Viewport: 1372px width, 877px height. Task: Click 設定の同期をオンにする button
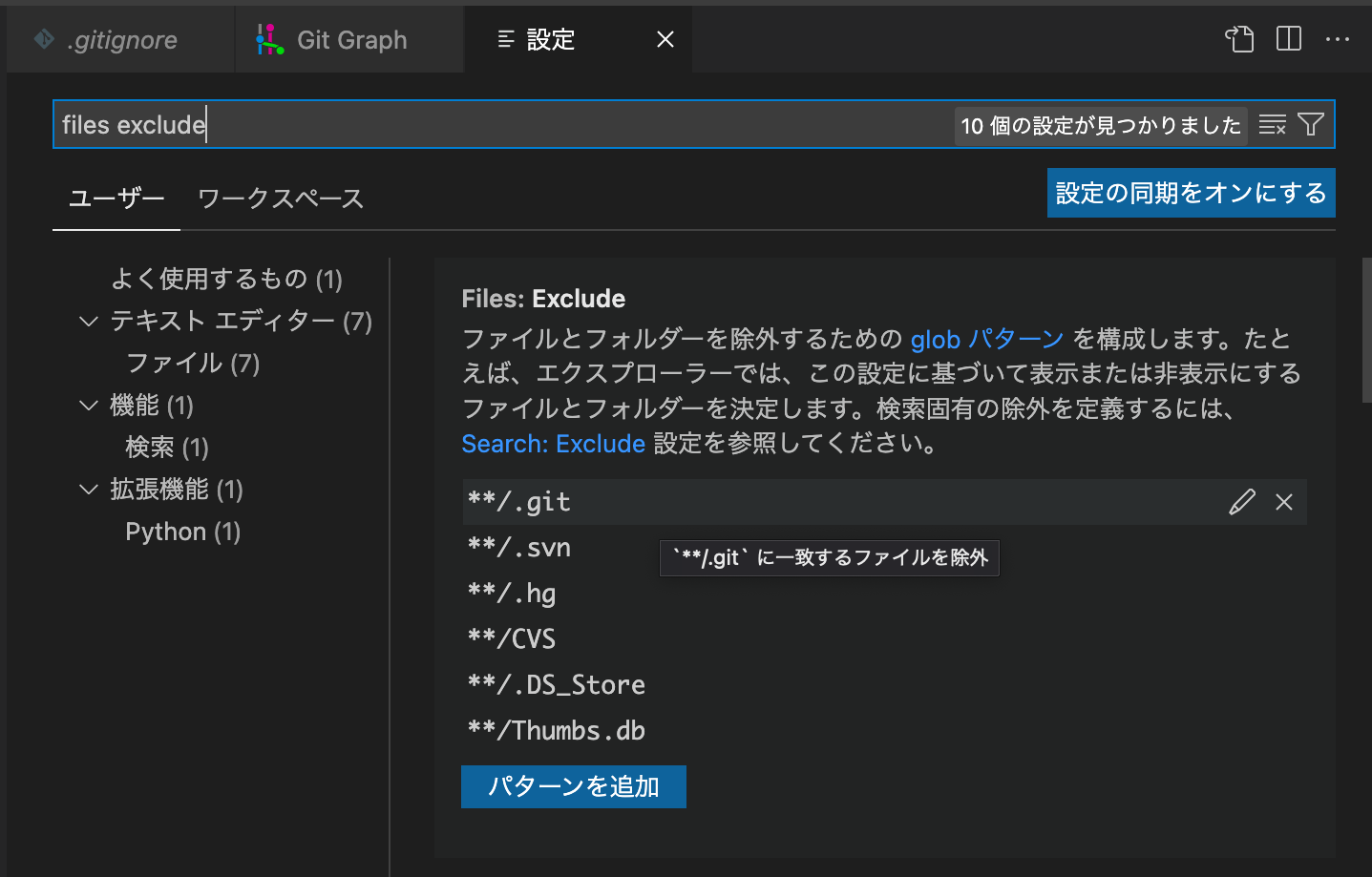tap(1191, 192)
